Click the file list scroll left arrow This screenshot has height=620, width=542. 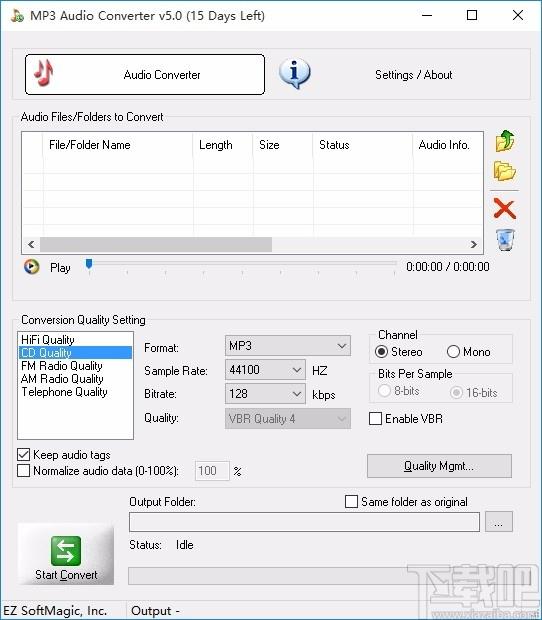click(x=31, y=244)
